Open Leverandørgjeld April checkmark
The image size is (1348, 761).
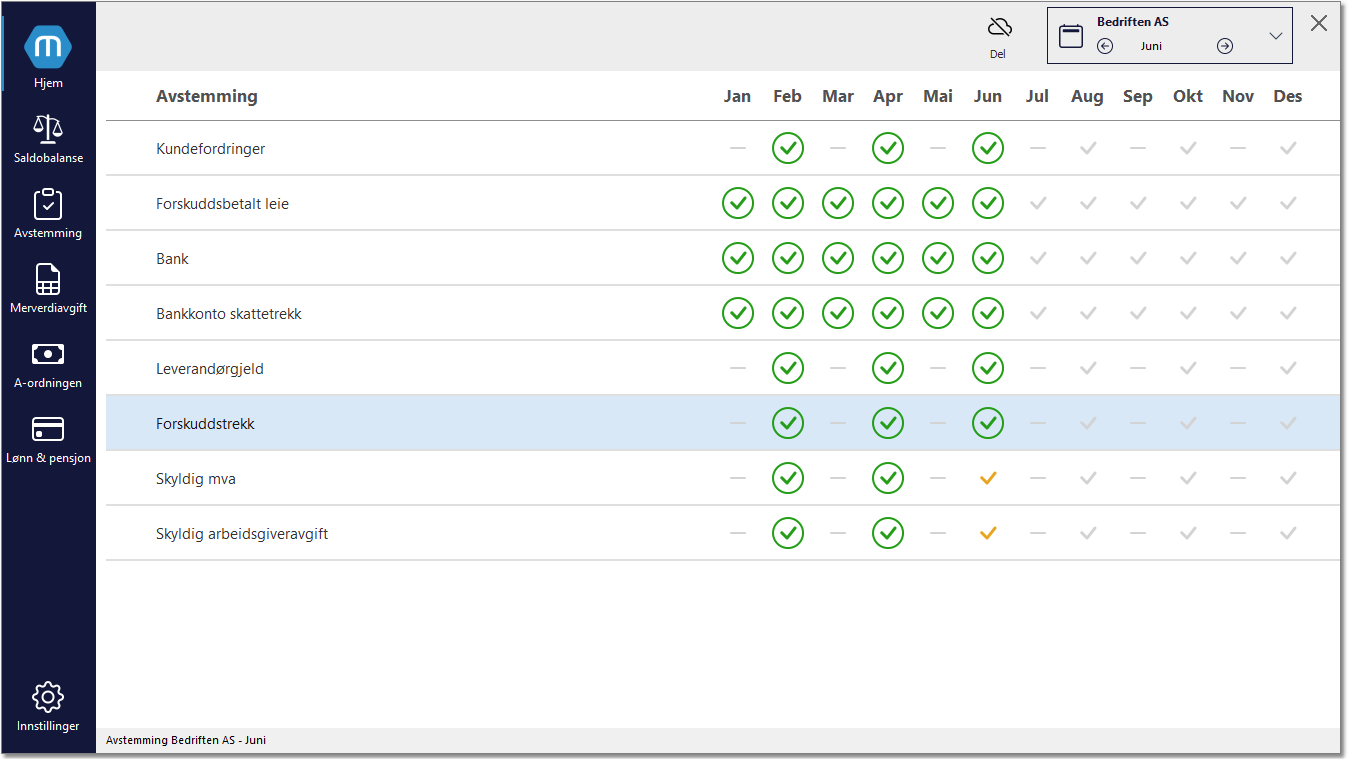point(888,368)
